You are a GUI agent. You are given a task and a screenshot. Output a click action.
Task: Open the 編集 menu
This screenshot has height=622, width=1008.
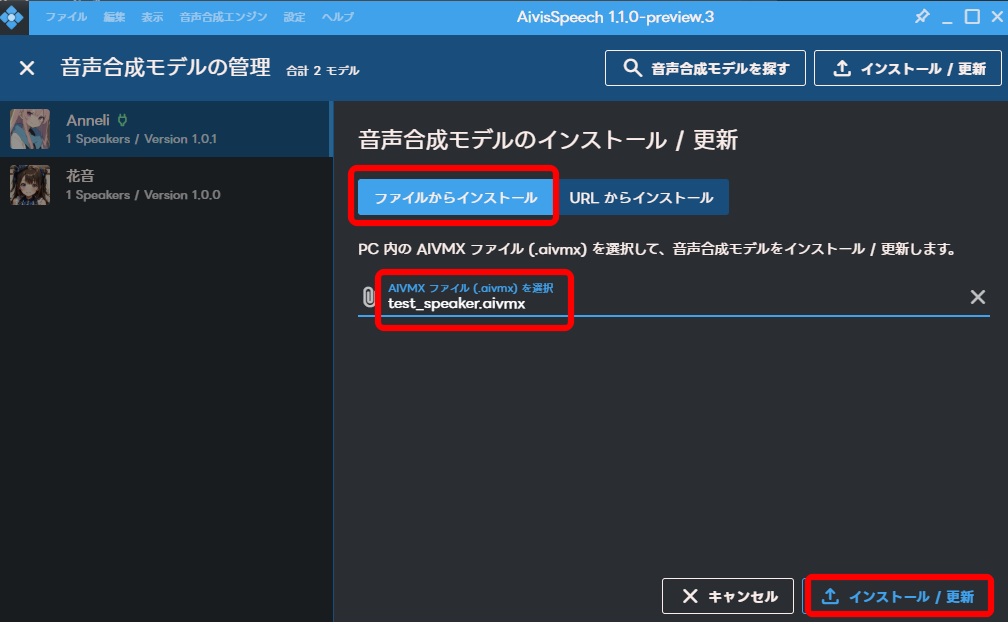114,17
